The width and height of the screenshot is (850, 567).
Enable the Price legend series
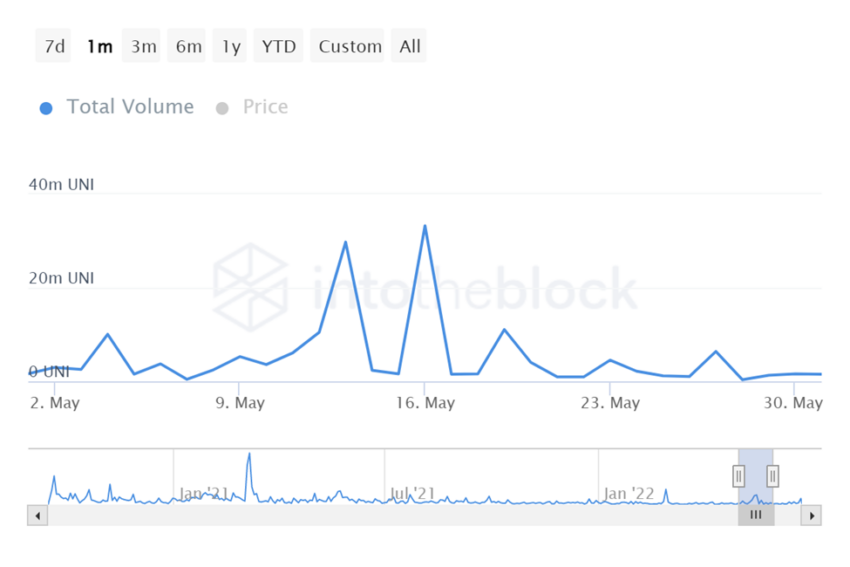(254, 107)
